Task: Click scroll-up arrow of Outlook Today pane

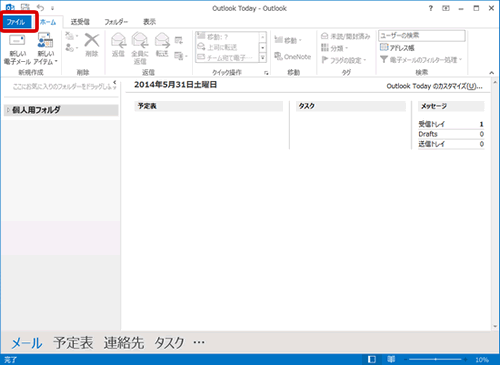Action: click(495, 82)
